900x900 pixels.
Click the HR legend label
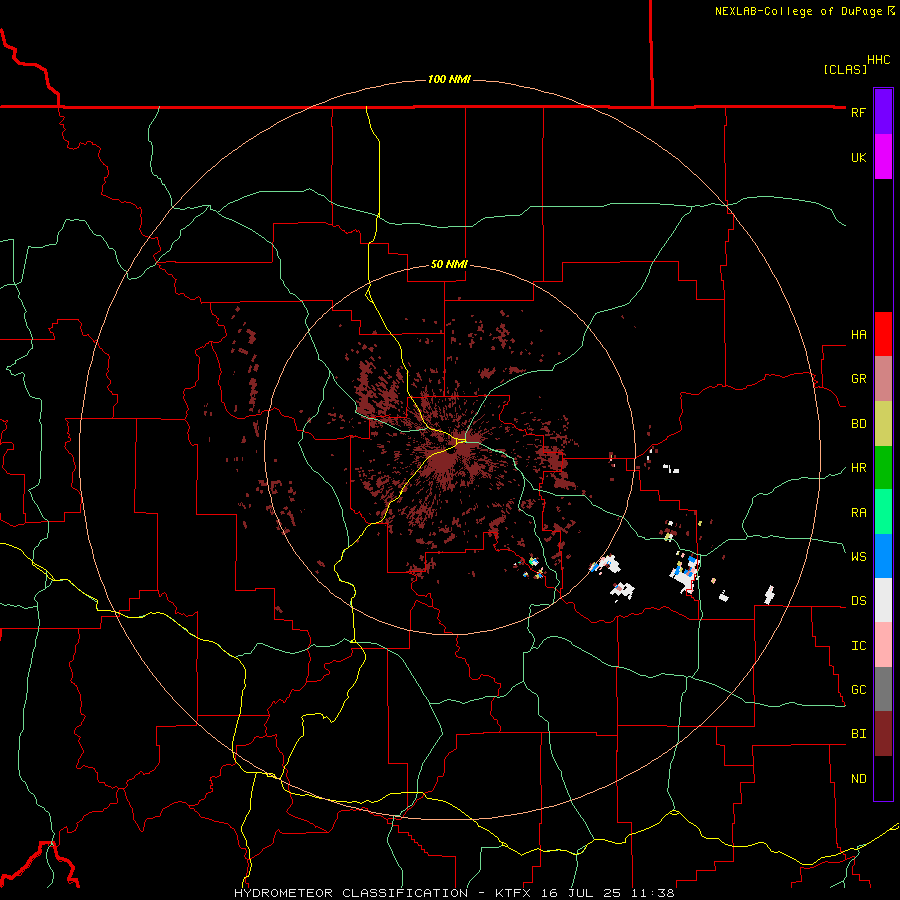858,468
